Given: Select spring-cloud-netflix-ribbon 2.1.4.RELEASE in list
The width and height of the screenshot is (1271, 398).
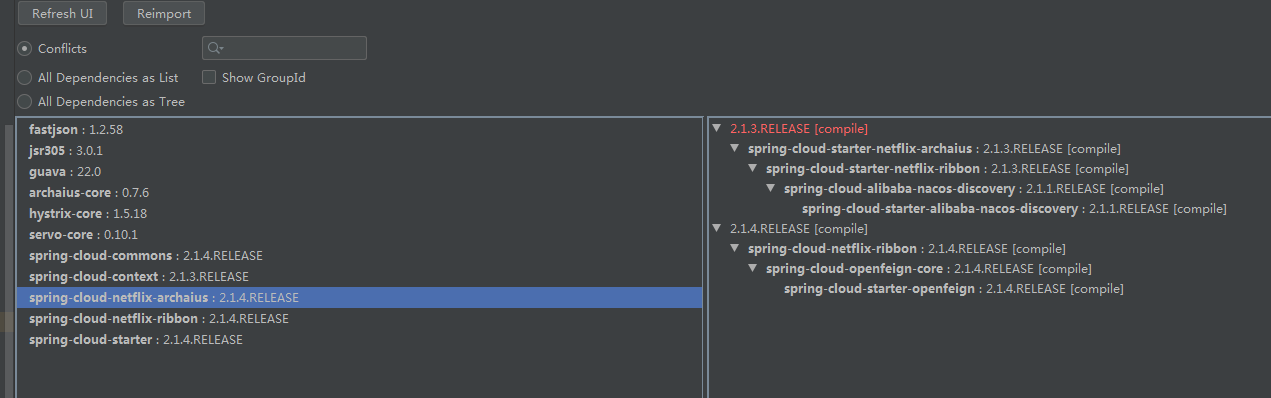Looking at the screenshot, I should coord(359,318).
